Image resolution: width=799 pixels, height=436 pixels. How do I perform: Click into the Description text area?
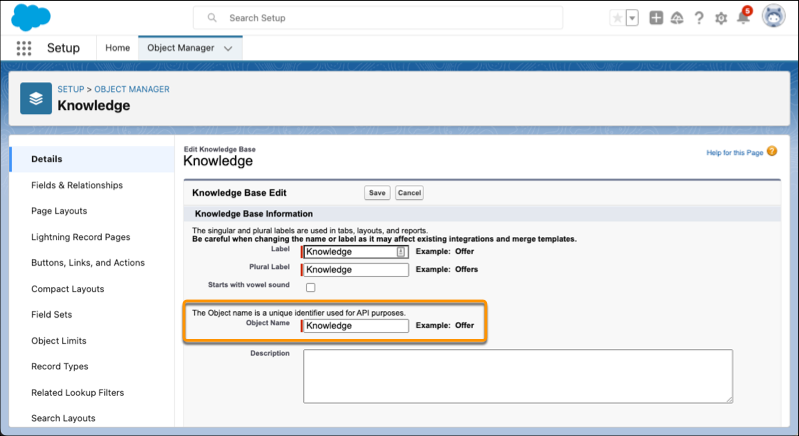tap(517, 376)
